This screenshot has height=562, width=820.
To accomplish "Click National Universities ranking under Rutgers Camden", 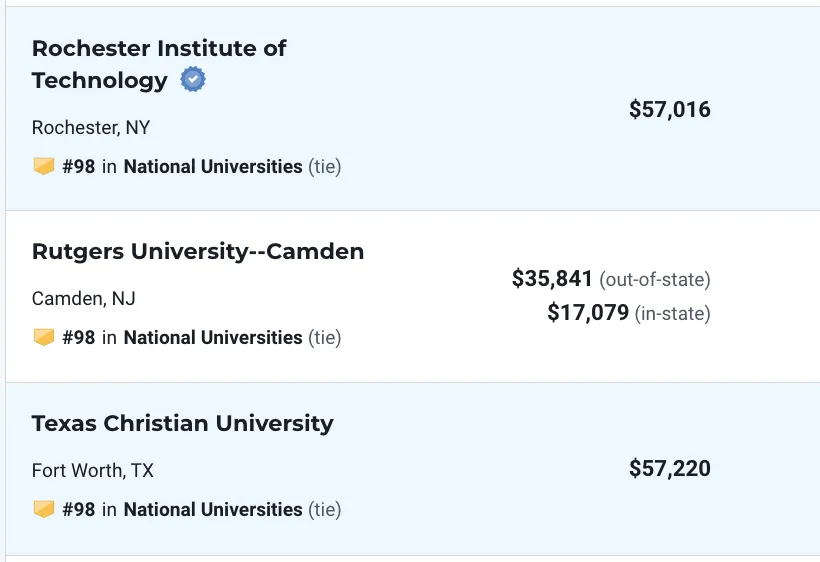I will pos(213,338).
